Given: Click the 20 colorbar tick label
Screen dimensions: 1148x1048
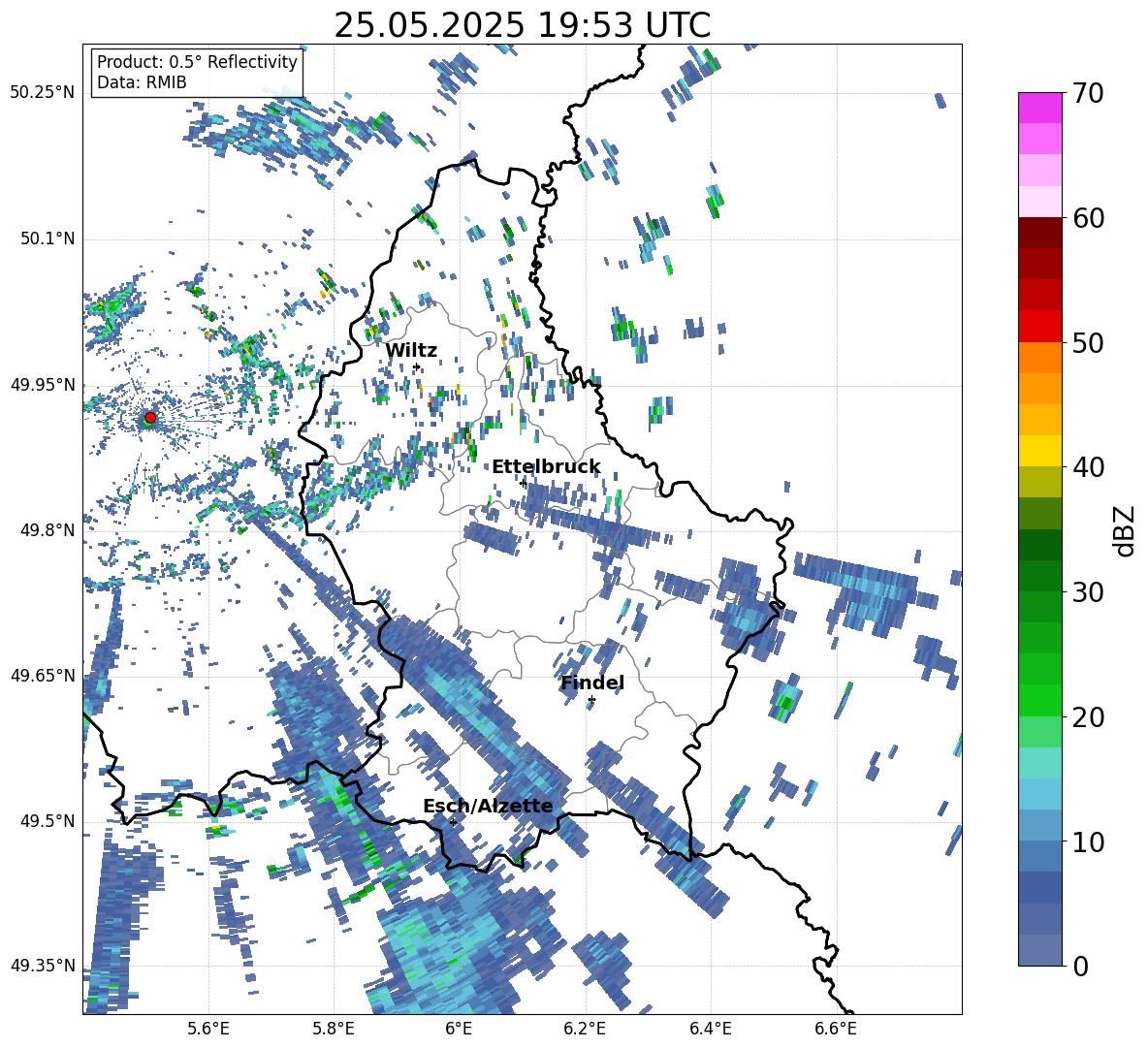Looking at the screenshot, I should tap(1088, 717).
